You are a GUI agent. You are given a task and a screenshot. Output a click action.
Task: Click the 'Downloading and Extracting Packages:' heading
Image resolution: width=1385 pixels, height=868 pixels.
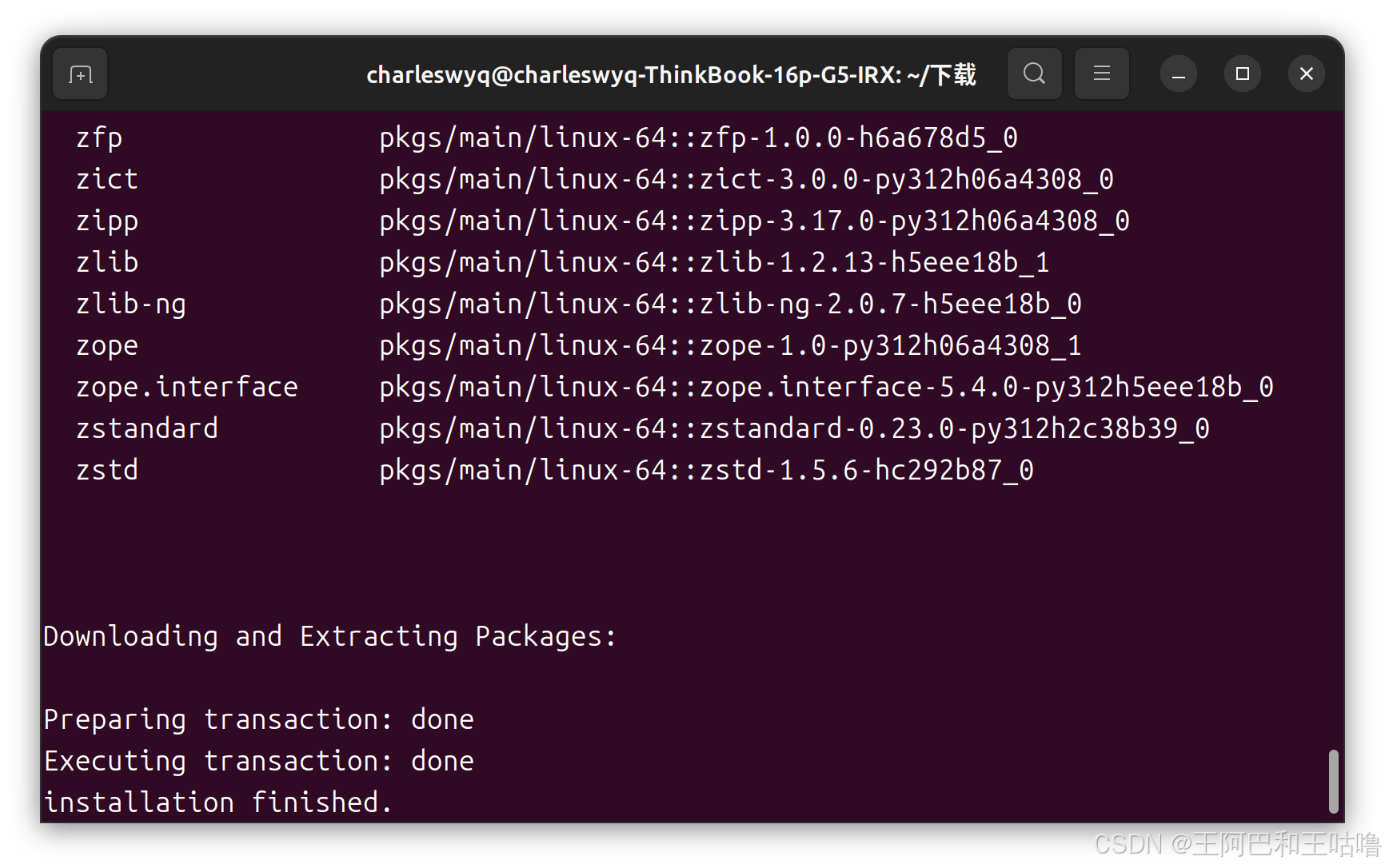pos(328,635)
